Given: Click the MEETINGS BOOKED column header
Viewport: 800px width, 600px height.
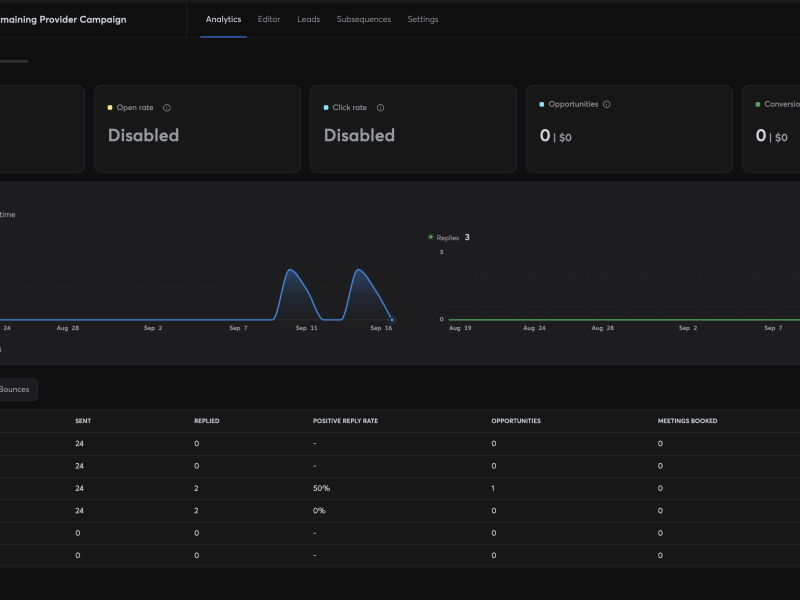Looking at the screenshot, I should tap(687, 421).
